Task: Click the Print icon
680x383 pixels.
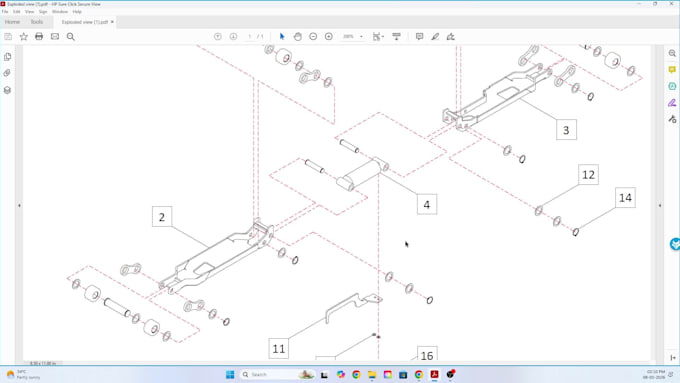Action: coord(39,36)
